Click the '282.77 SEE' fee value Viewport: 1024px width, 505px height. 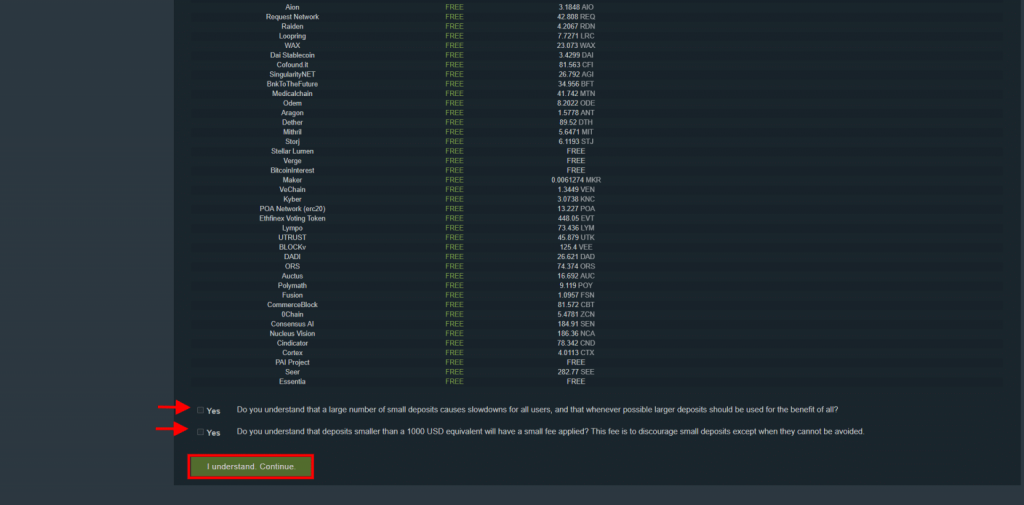[575, 372]
